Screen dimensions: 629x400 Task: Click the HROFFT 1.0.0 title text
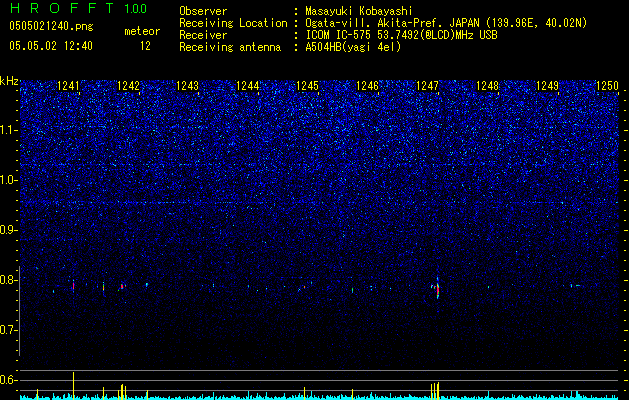pos(79,8)
